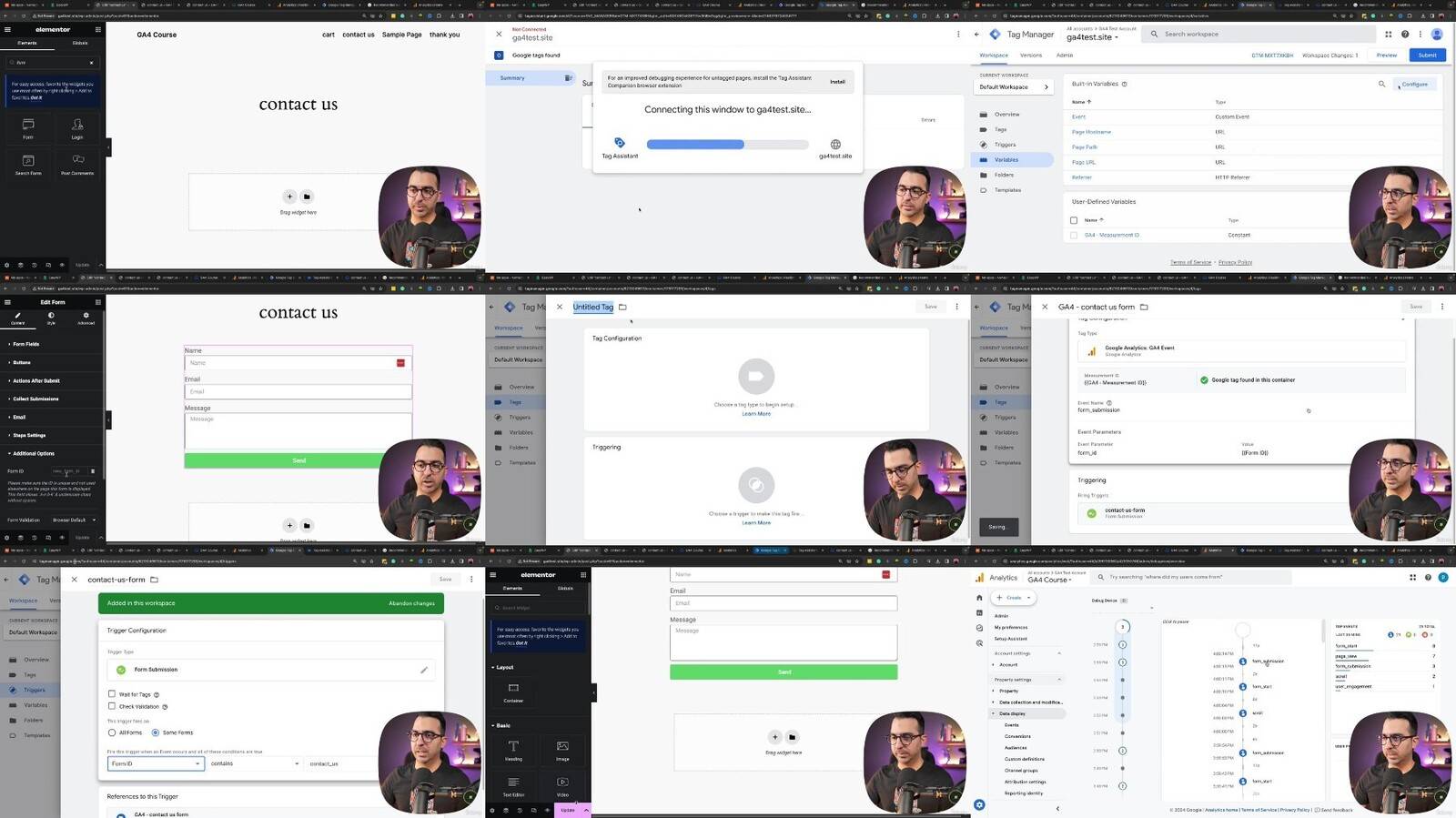The height and width of the screenshot is (818, 1456).
Task: Open the Analytics Home icon in sidebar
Action: tap(979, 598)
